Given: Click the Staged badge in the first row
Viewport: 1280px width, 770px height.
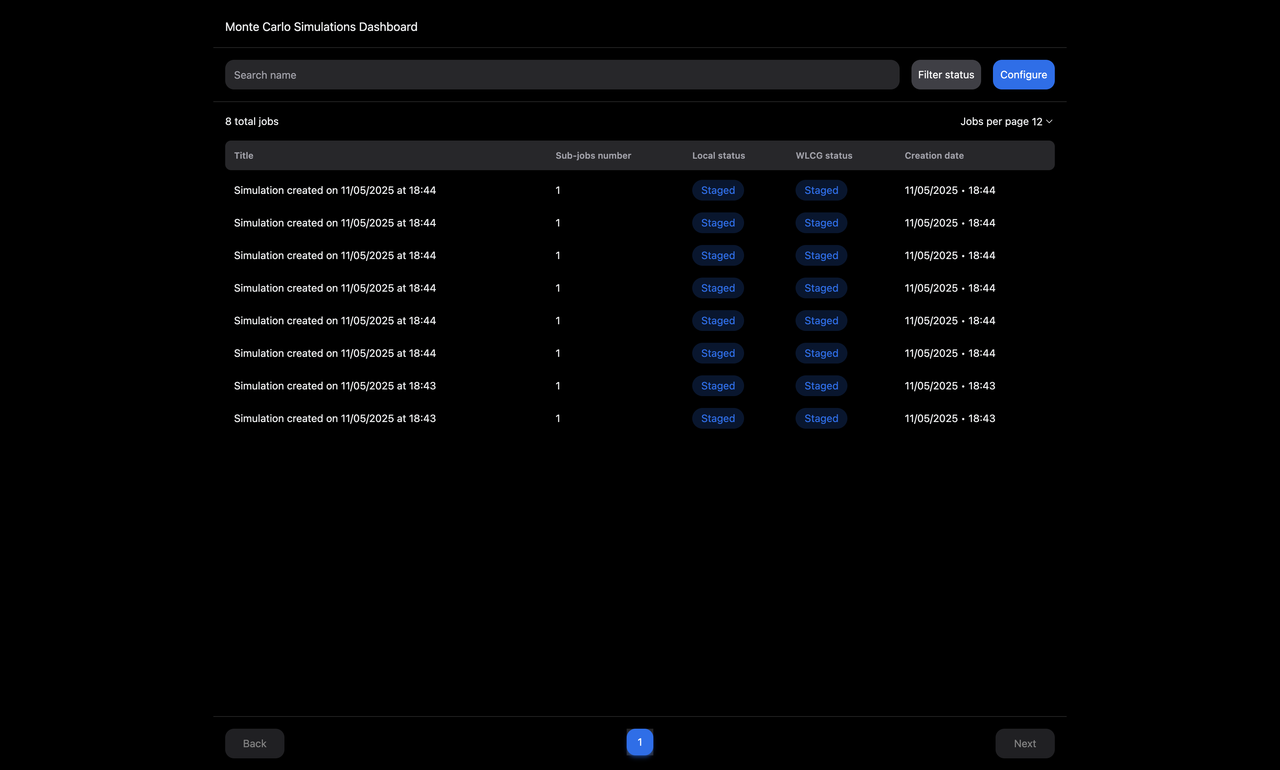Looking at the screenshot, I should [x=717, y=190].
